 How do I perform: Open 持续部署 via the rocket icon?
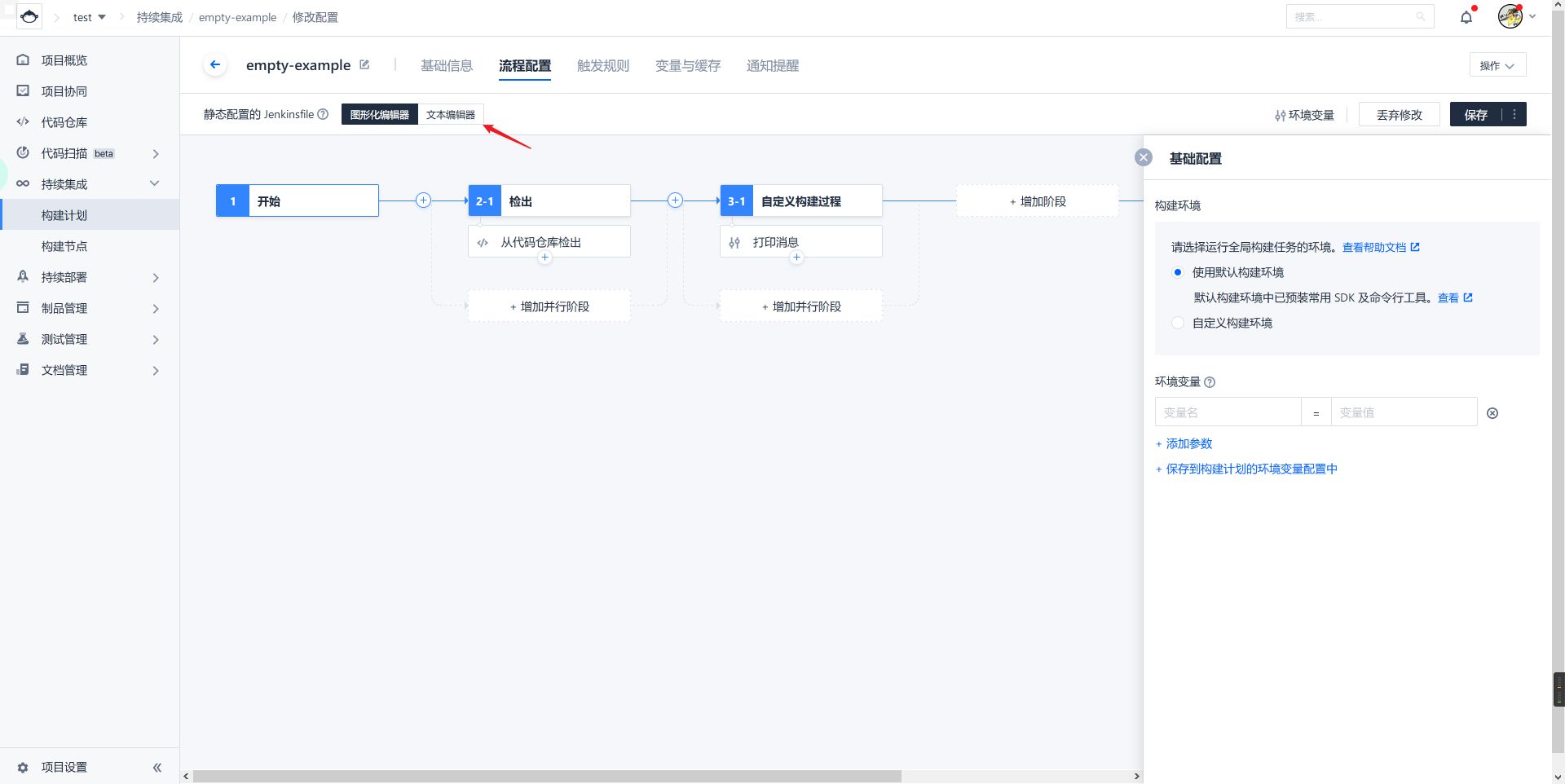pos(22,277)
